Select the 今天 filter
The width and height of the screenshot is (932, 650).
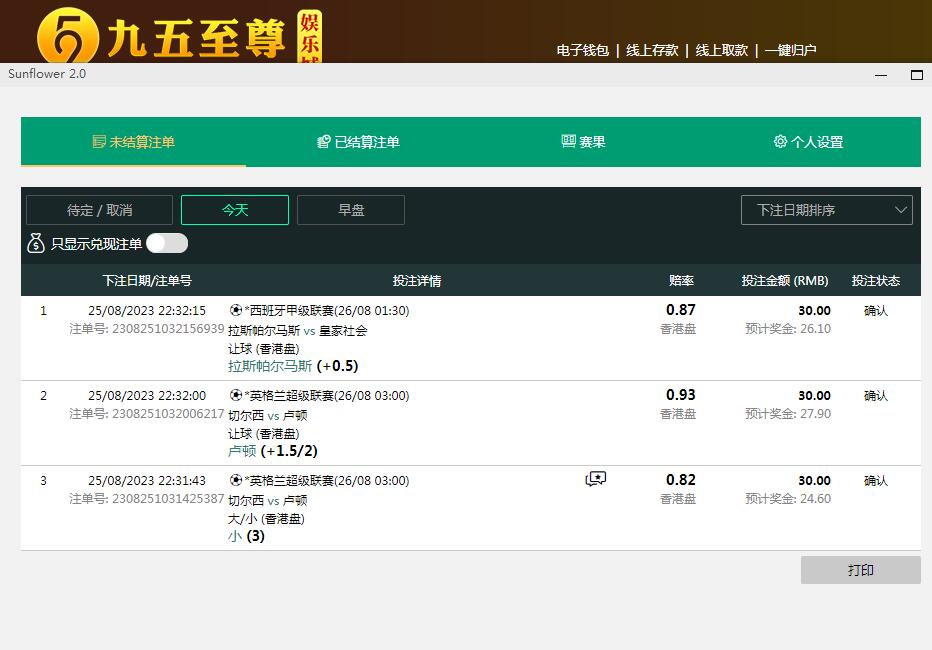click(235, 210)
